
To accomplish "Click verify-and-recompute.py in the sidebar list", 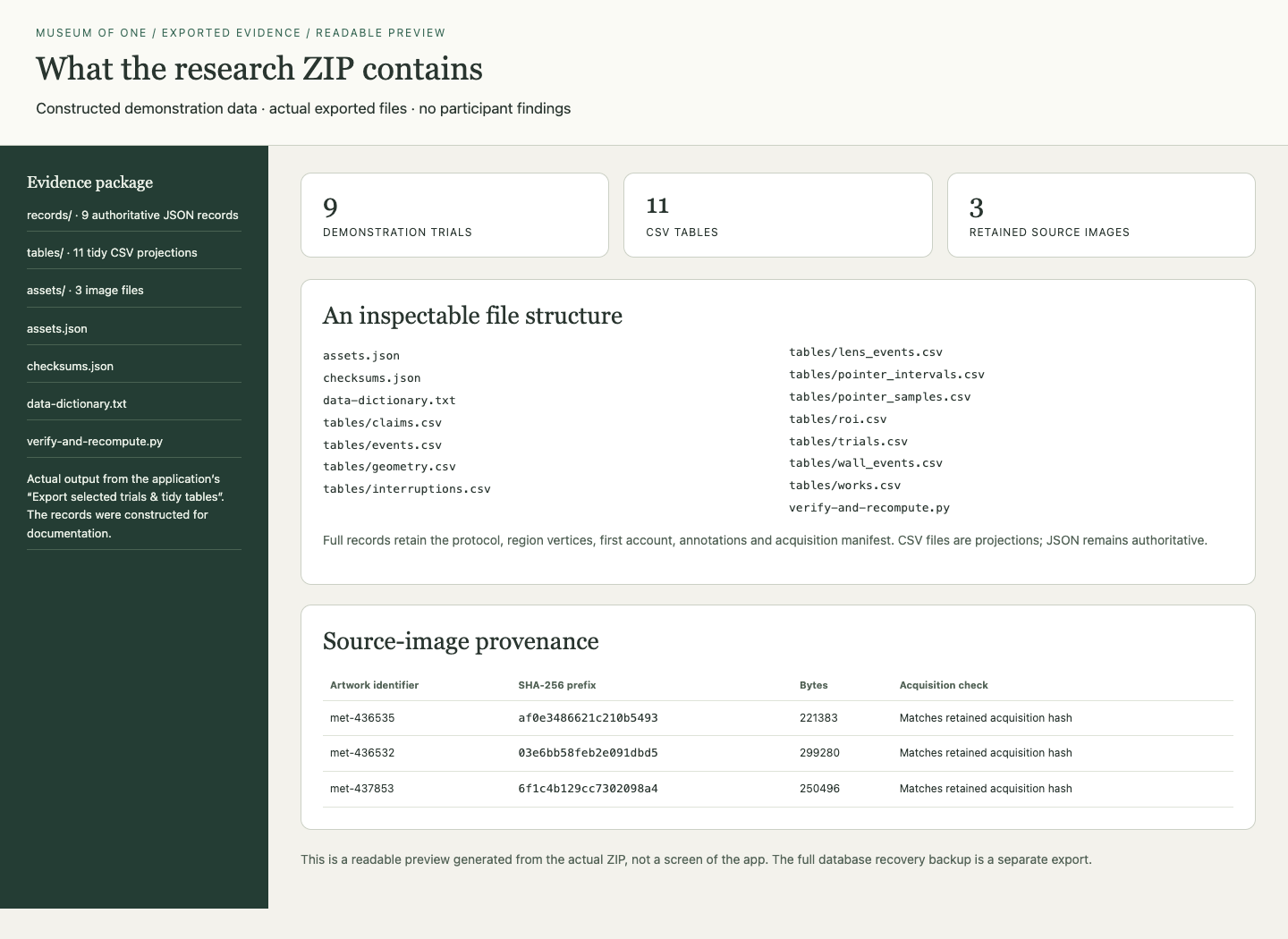I will (x=95, y=442).
